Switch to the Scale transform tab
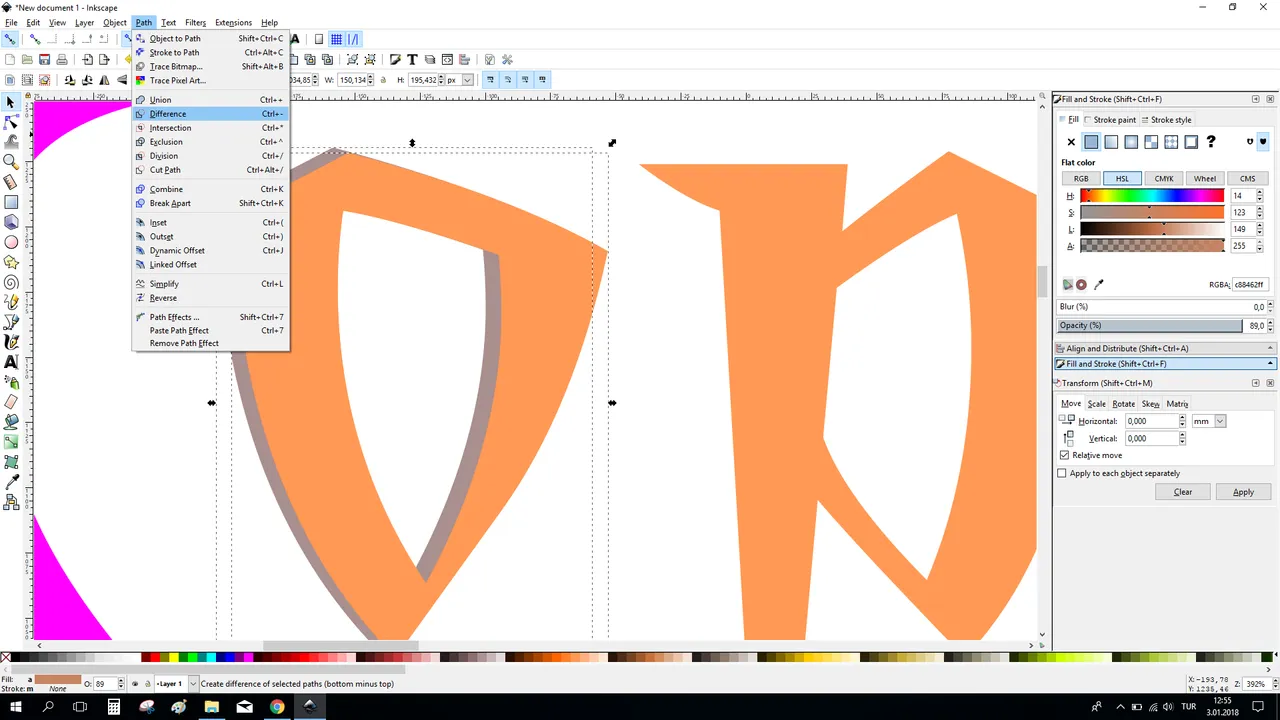The width and height of the screenshot is (1280, 720). [x=1097, y=404]
